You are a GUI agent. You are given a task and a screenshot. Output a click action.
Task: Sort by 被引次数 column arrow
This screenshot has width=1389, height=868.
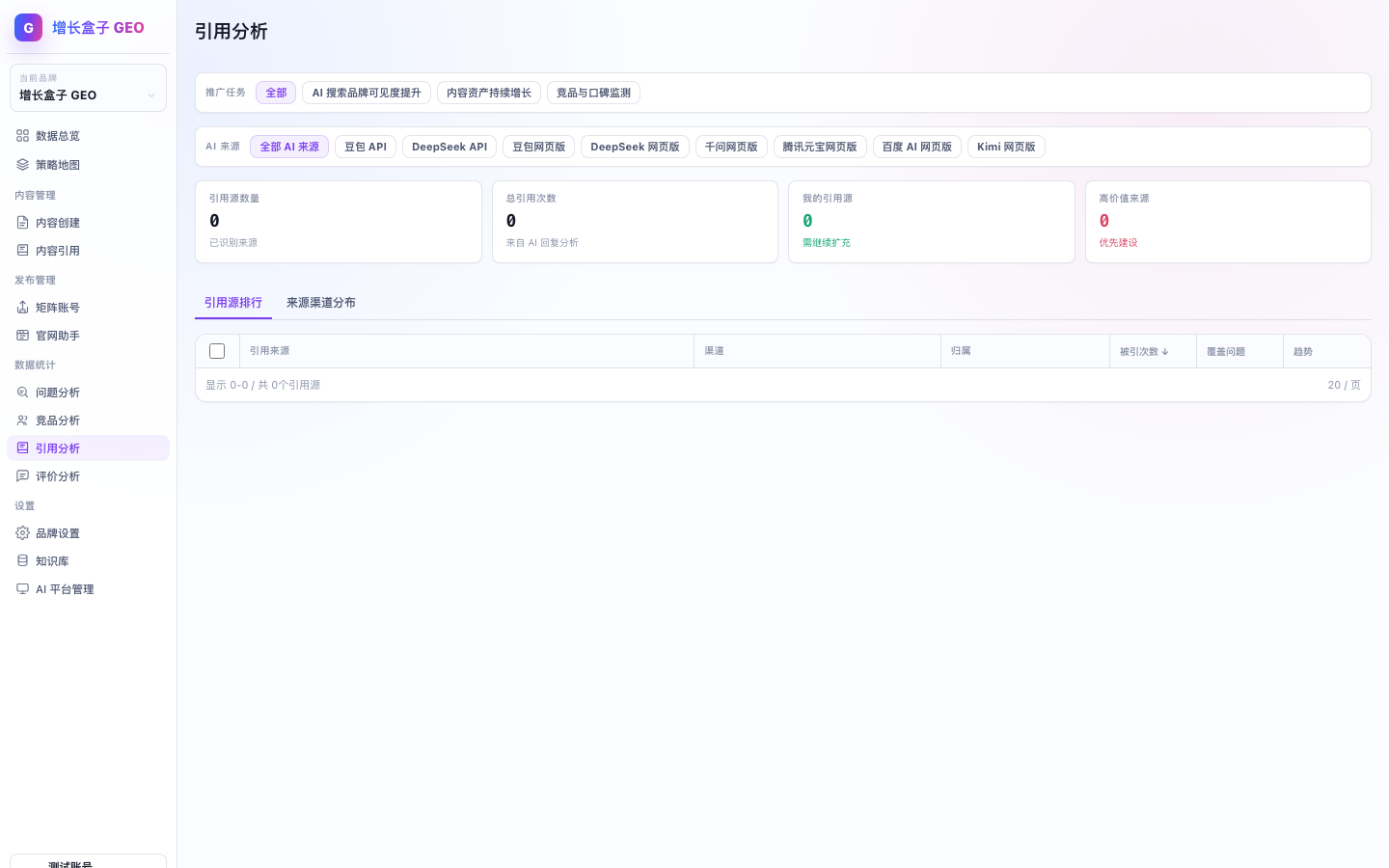pyautogui.click(x=1165, y=352)
